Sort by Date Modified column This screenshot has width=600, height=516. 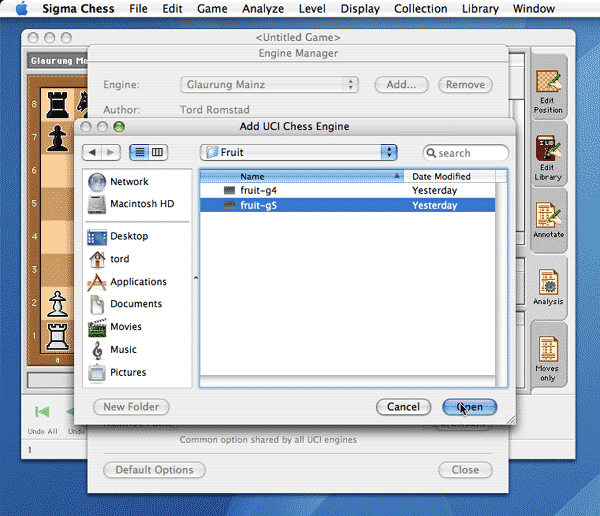(x=450, y=176)
